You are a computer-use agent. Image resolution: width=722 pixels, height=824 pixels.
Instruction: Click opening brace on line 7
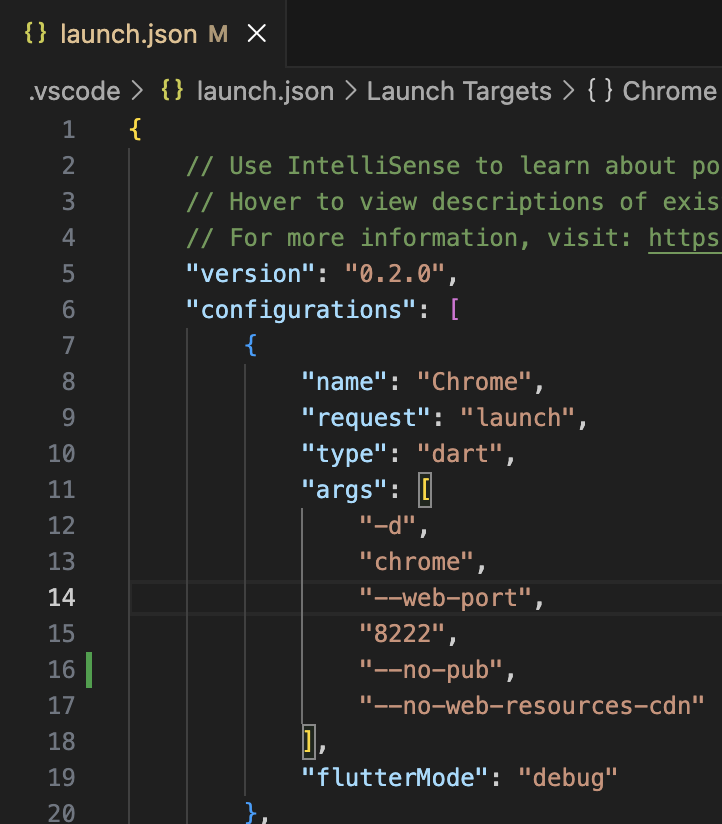[251, 346]
